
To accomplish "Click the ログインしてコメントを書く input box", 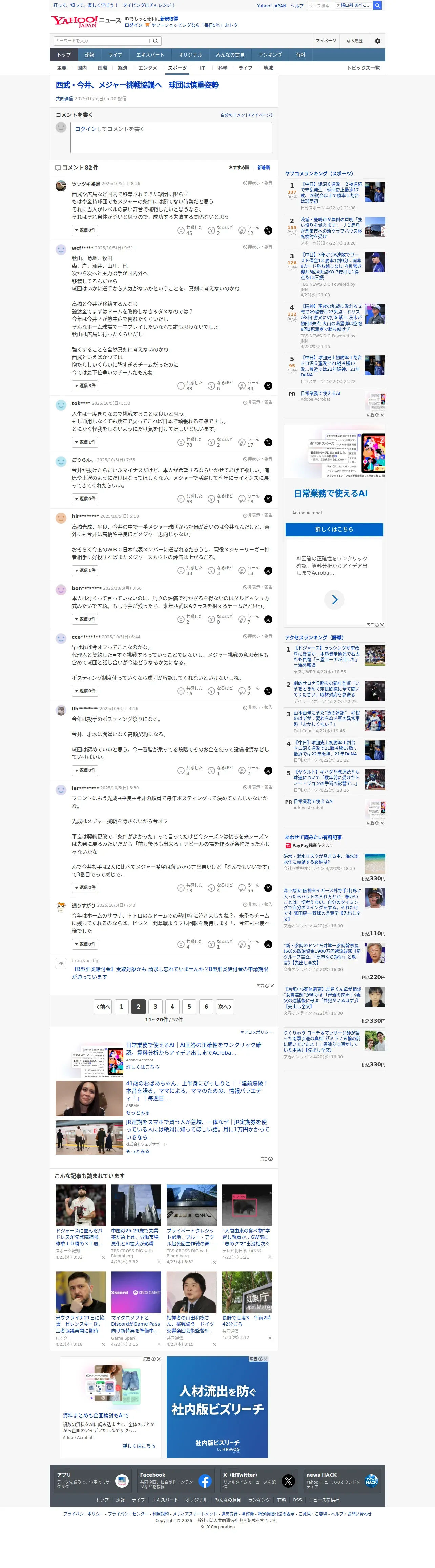I will tap(171, 137).
